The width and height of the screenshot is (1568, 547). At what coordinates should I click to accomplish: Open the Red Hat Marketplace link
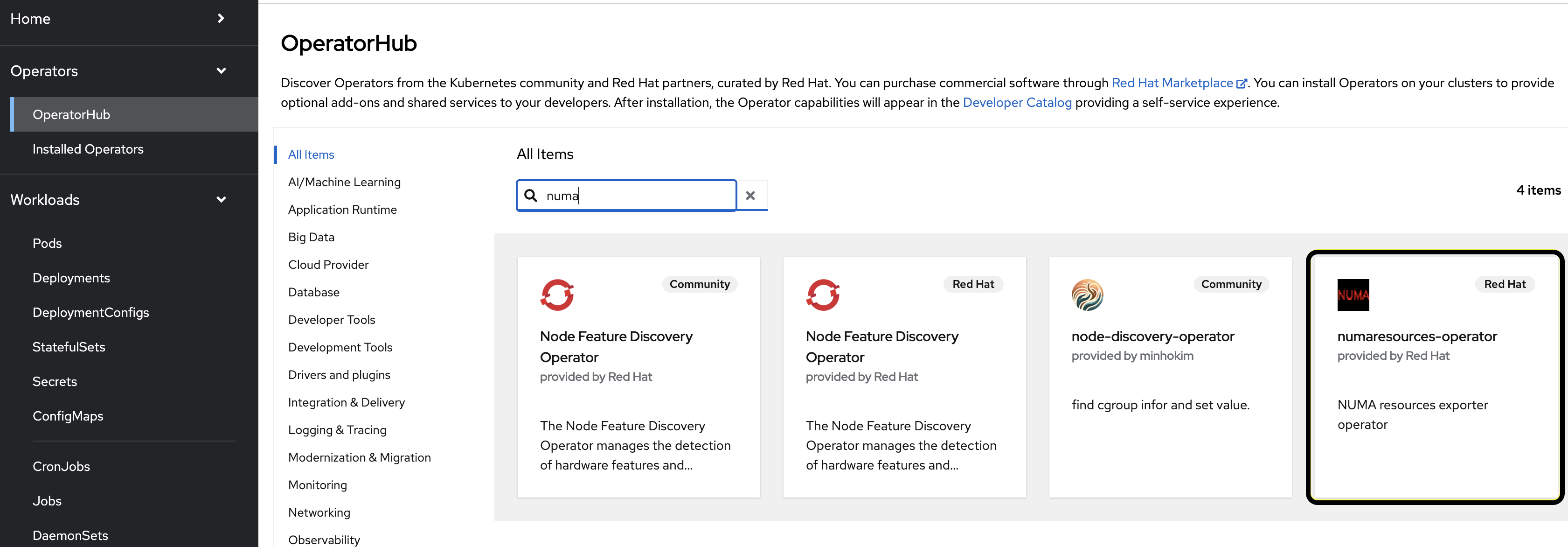[x=1172, y=83]
